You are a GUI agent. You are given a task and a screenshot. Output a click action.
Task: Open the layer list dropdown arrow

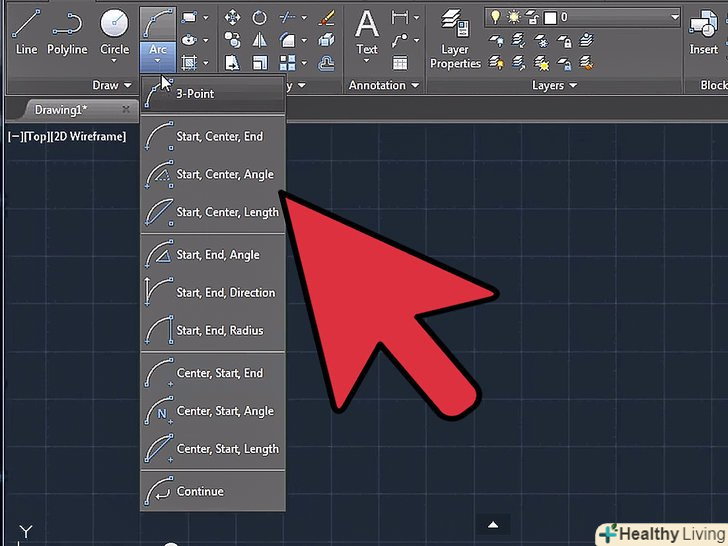[675, 17]
